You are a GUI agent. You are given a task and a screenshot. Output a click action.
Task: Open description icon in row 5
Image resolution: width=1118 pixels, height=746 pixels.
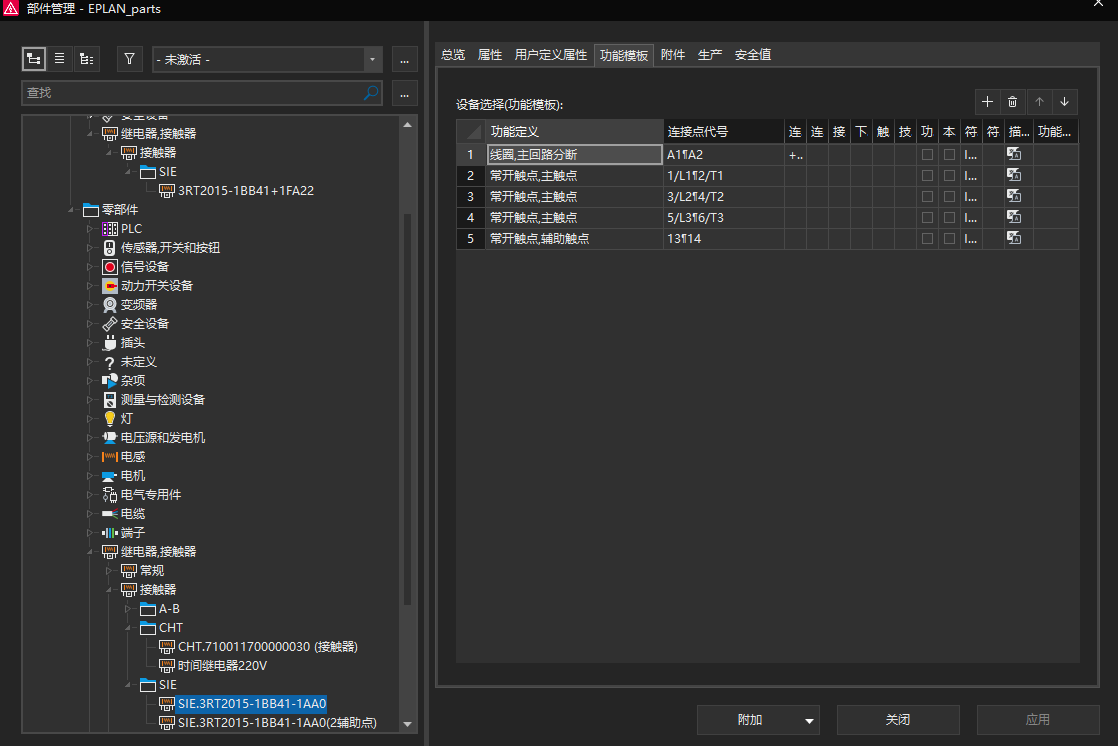1014,238
